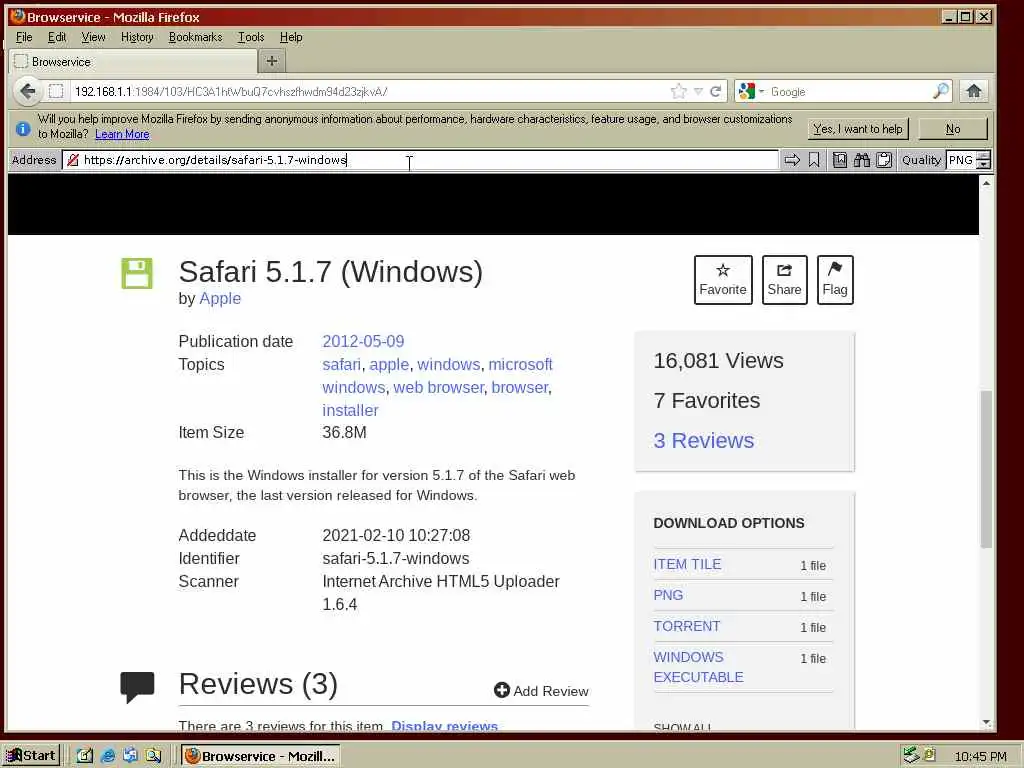Open the URL history dropdown arrow
Image resolution: width=1024 pixels, height=768 pixels.
click(x=698, y=91)
